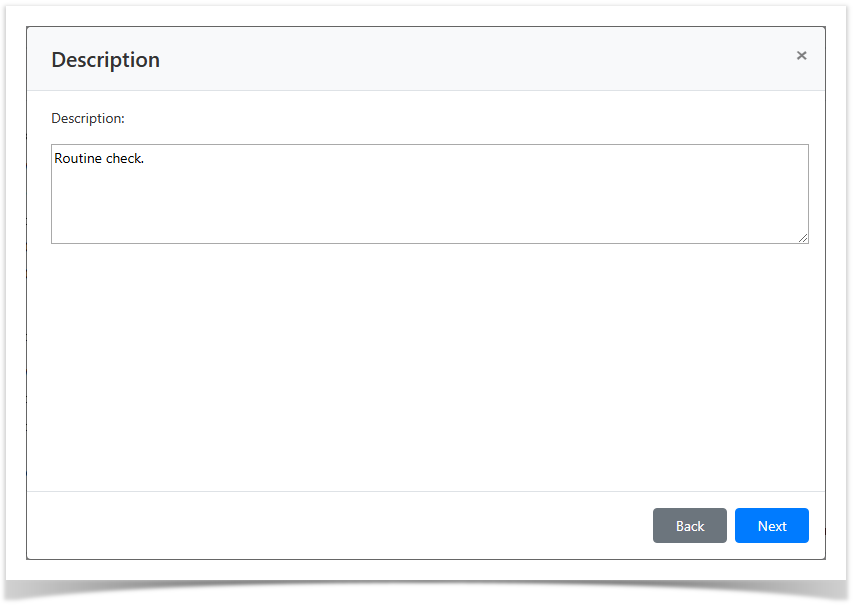The image size is (860, 609).
Task: Focus the multiline description input box
Action: pos(429,194)
